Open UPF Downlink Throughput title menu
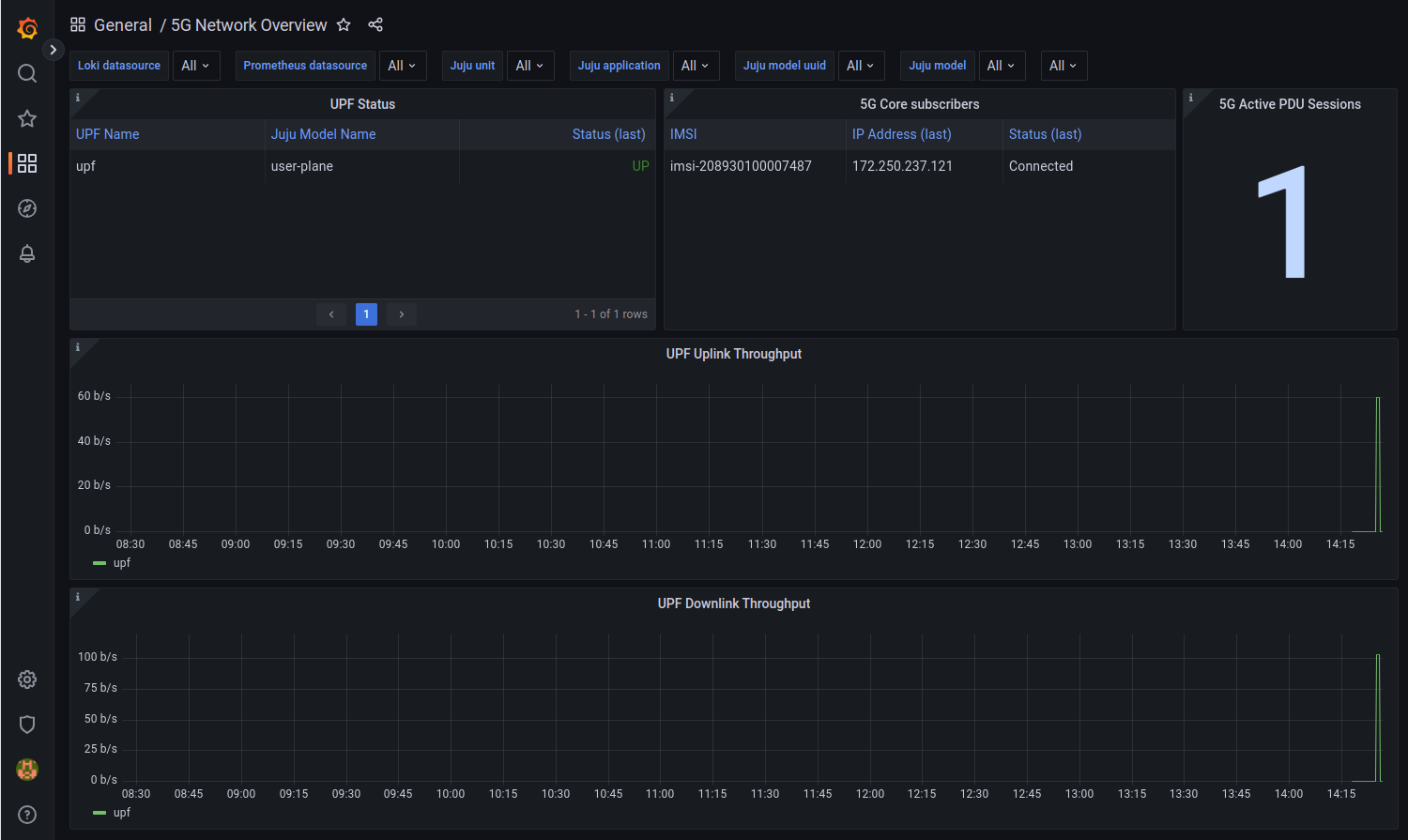The width and height of the screenshot is (1408, 840). coord(734,603)
